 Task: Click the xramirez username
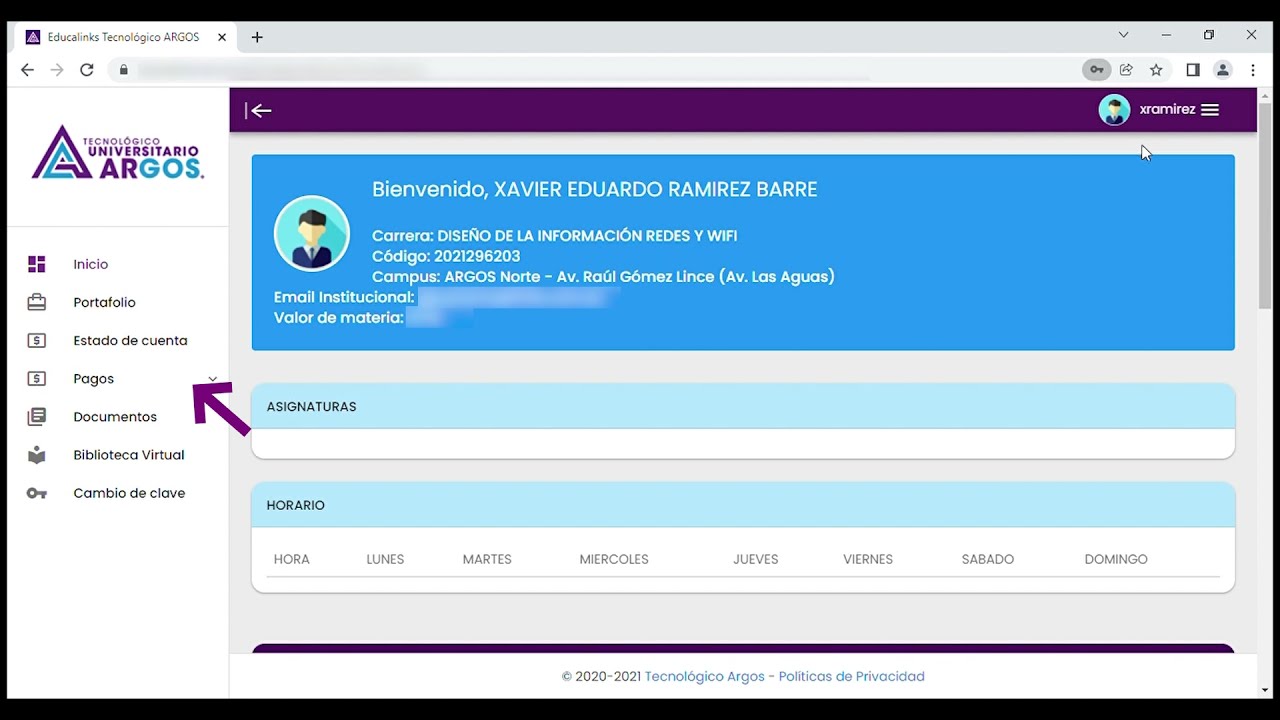point(1167,110)
